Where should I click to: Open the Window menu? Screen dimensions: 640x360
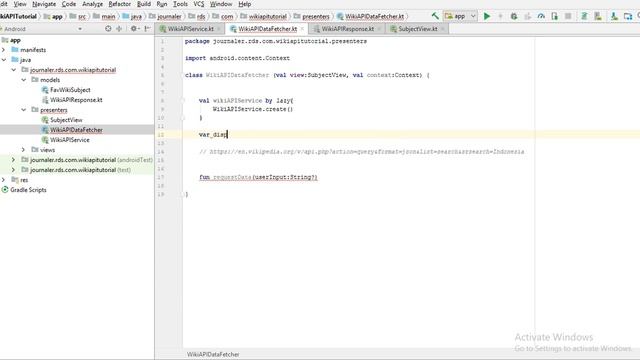[221, 4]
